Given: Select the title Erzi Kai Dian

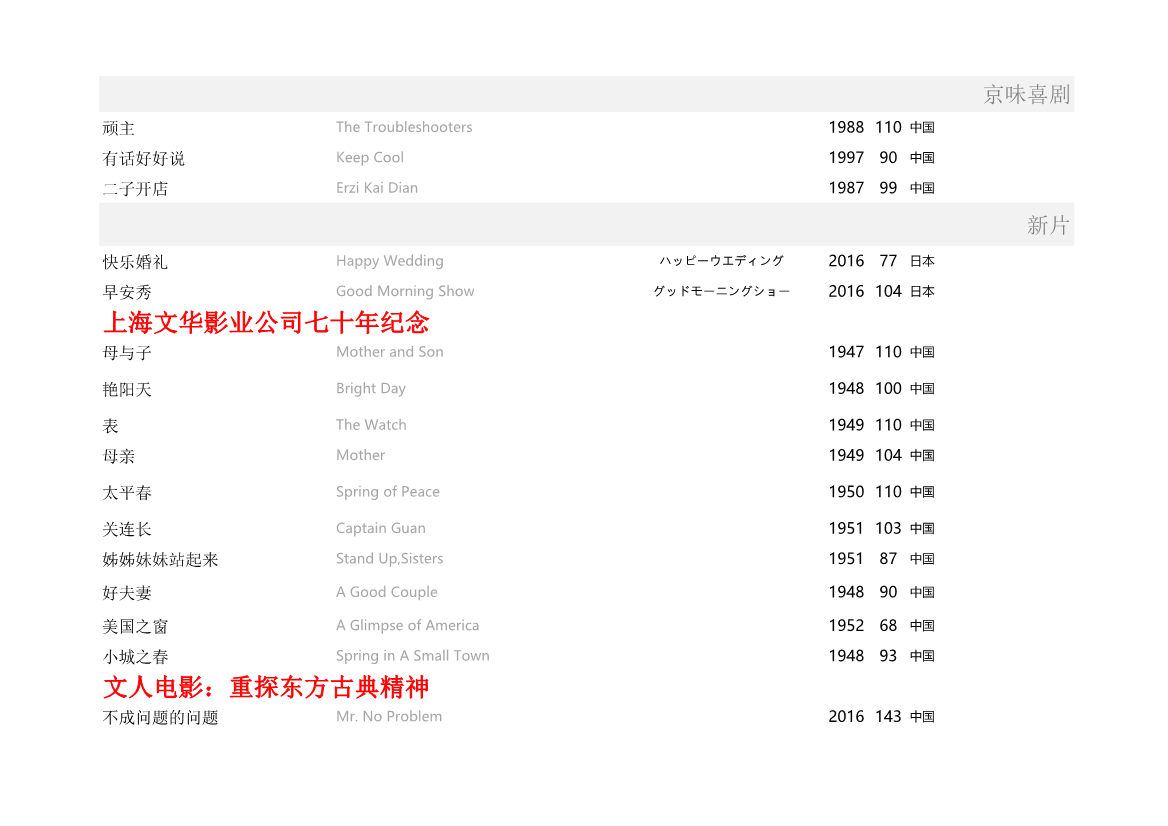Looking at the screenshot, I should [377, 188].
